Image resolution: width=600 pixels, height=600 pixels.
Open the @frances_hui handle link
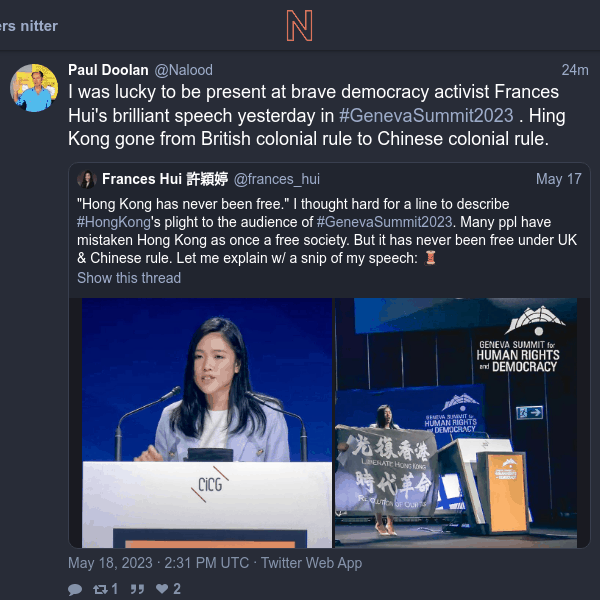pyautogui.click(x=277, y=179)
